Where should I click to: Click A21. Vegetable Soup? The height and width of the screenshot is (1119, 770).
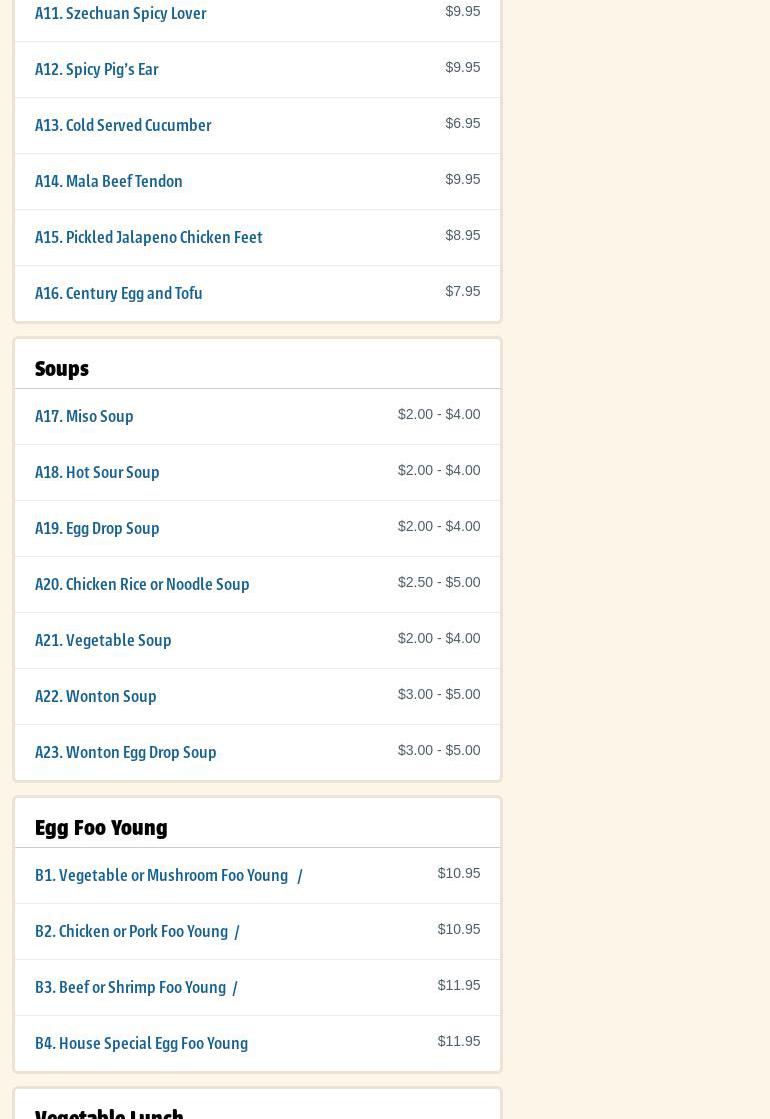[103, 641]
